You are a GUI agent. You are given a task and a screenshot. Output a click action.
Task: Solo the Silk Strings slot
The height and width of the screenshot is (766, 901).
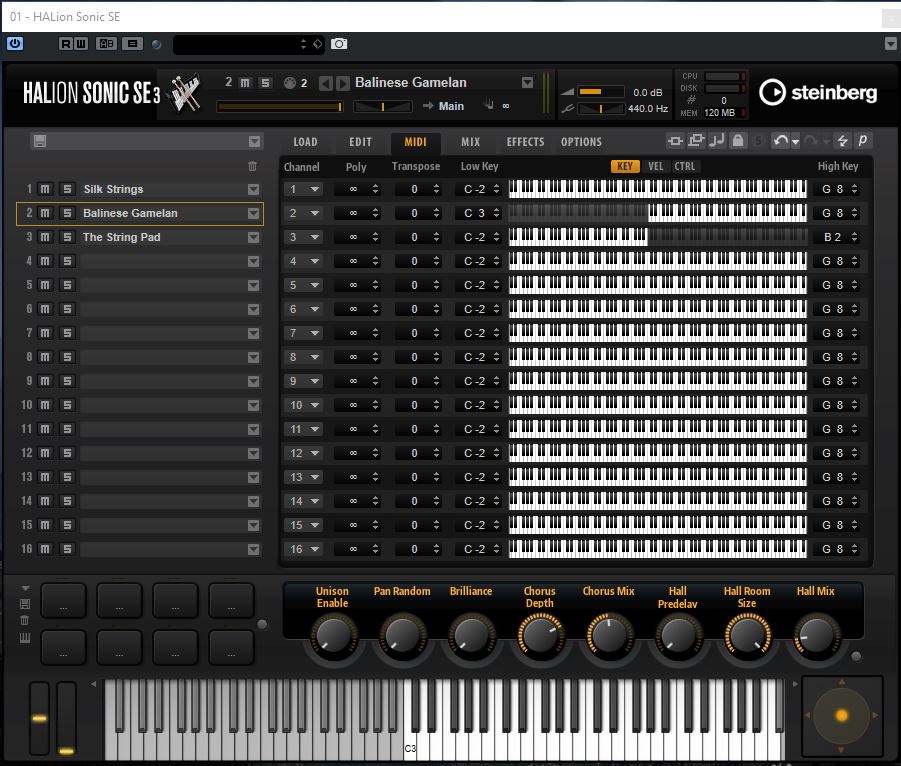click(67, 189)
